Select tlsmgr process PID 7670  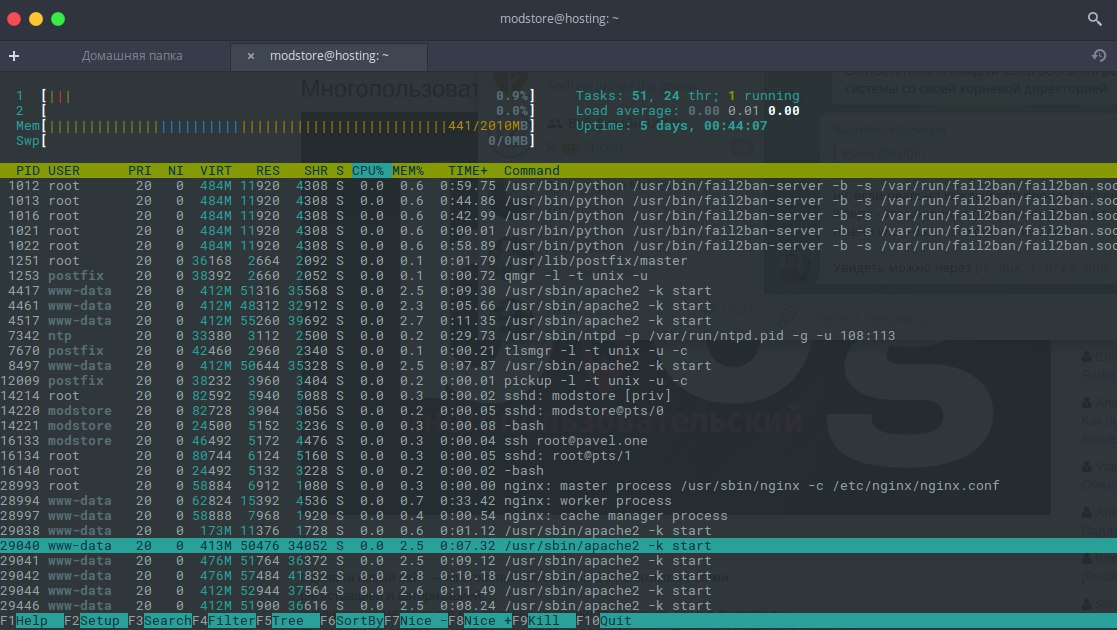tap(558, 351)
